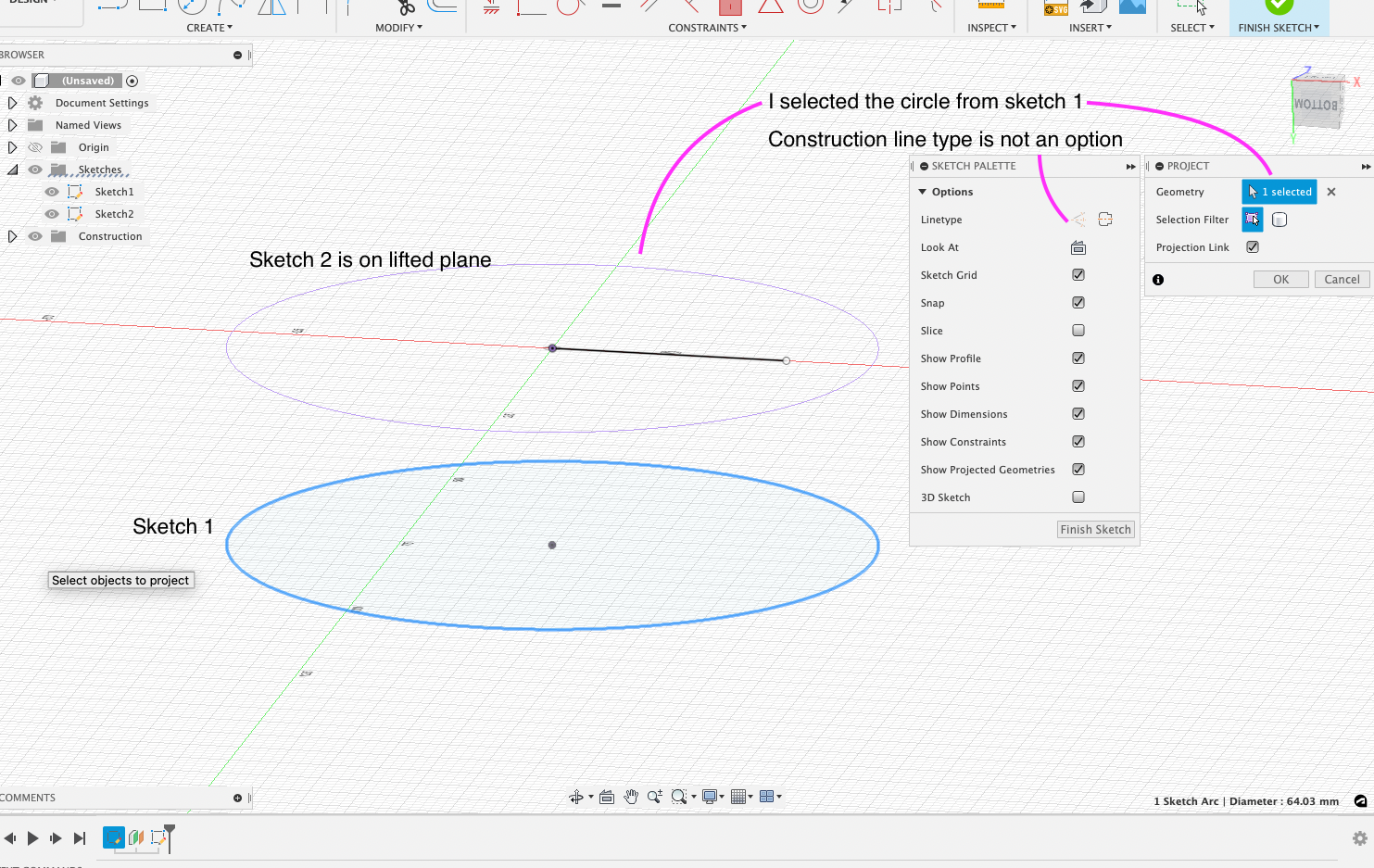
Task: Open the CONSTRAINTS menu
Action: point(707,28)
